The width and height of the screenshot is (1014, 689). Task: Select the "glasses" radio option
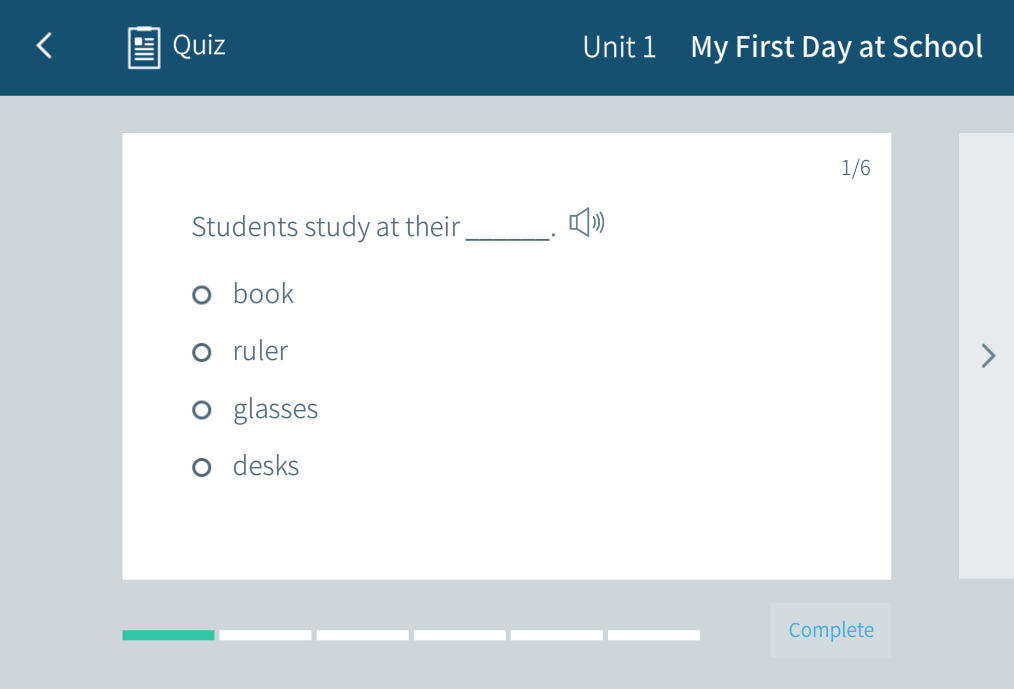[202, 410]
